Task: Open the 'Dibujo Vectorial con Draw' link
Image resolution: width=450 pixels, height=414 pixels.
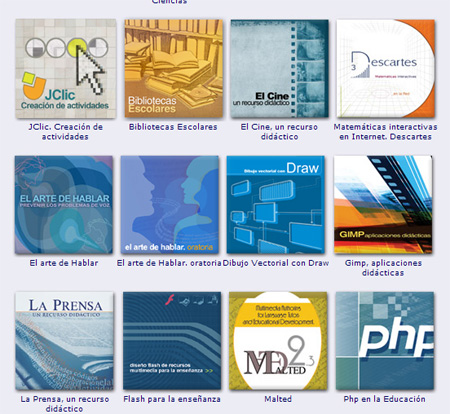Action: click(276, 263)
